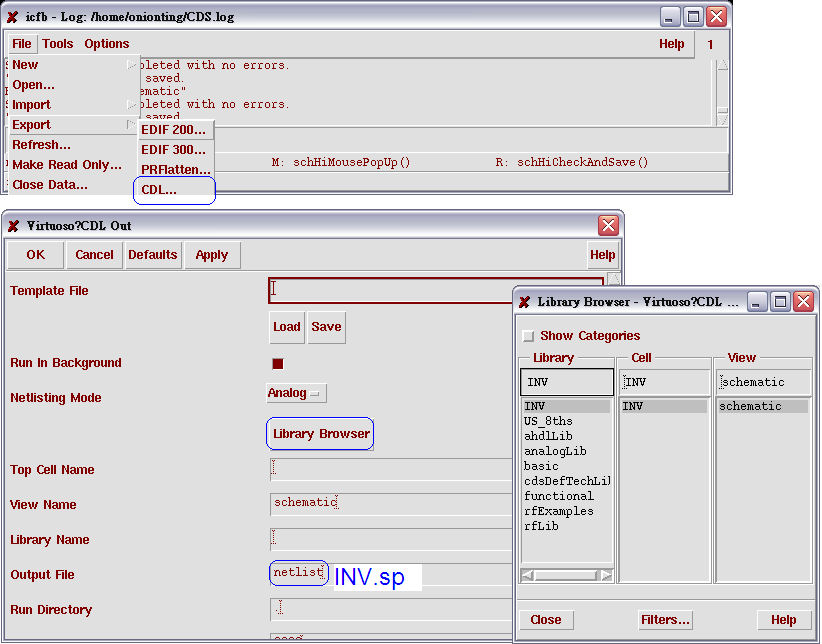Click the Top Cell Name field
This screenshot has height=644, width=822.
click(391, 469)
